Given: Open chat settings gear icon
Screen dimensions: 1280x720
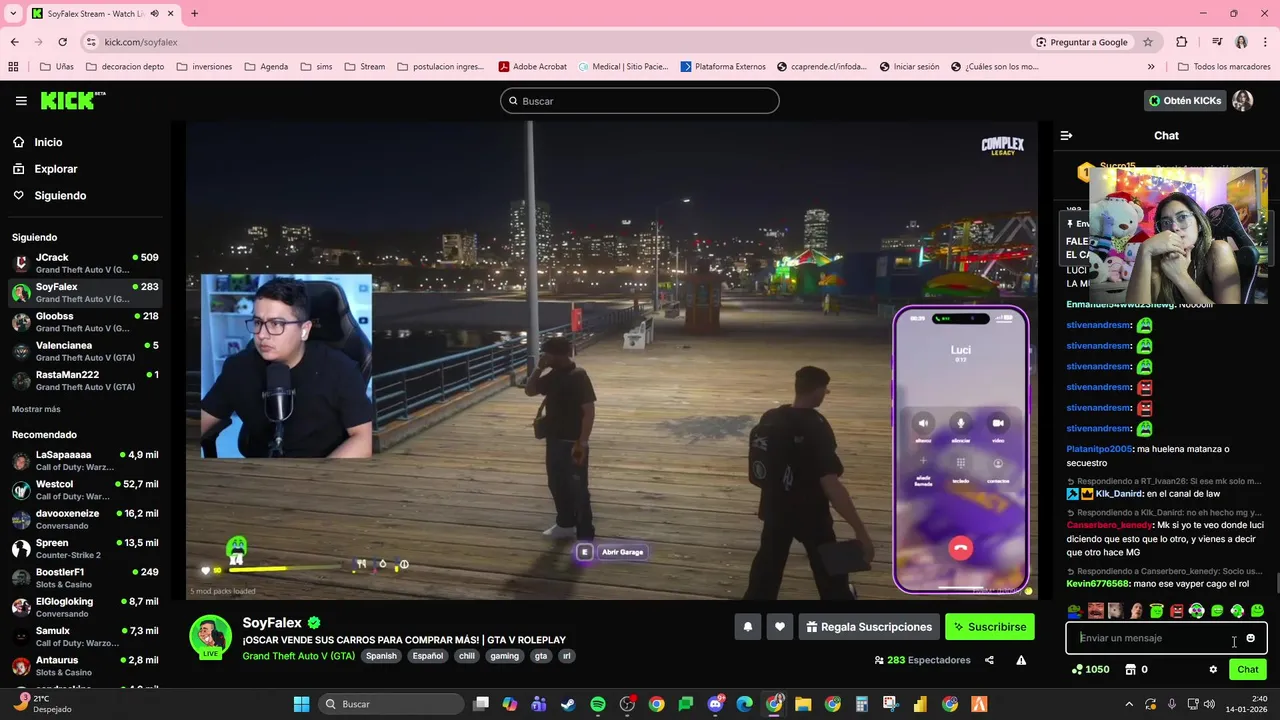Looking at the screenshot, I should pos(1213,670).
